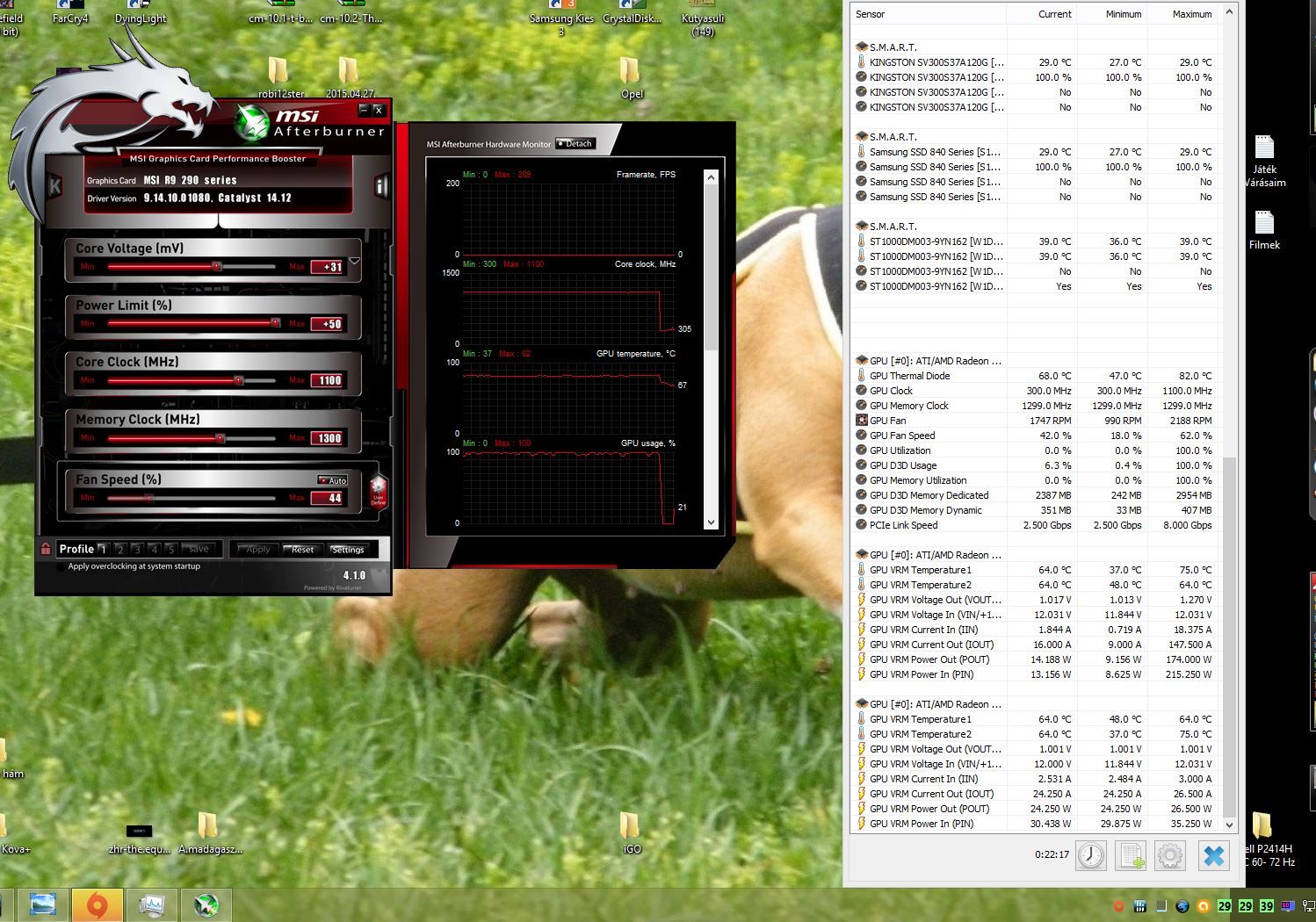
Task: Click the Origin tray icon
Action: tap(1118, 906)
